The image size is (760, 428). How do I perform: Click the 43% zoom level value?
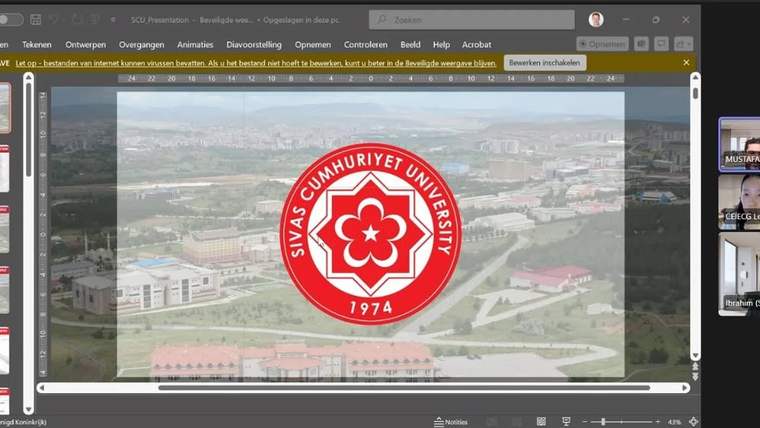pos(674,422)
